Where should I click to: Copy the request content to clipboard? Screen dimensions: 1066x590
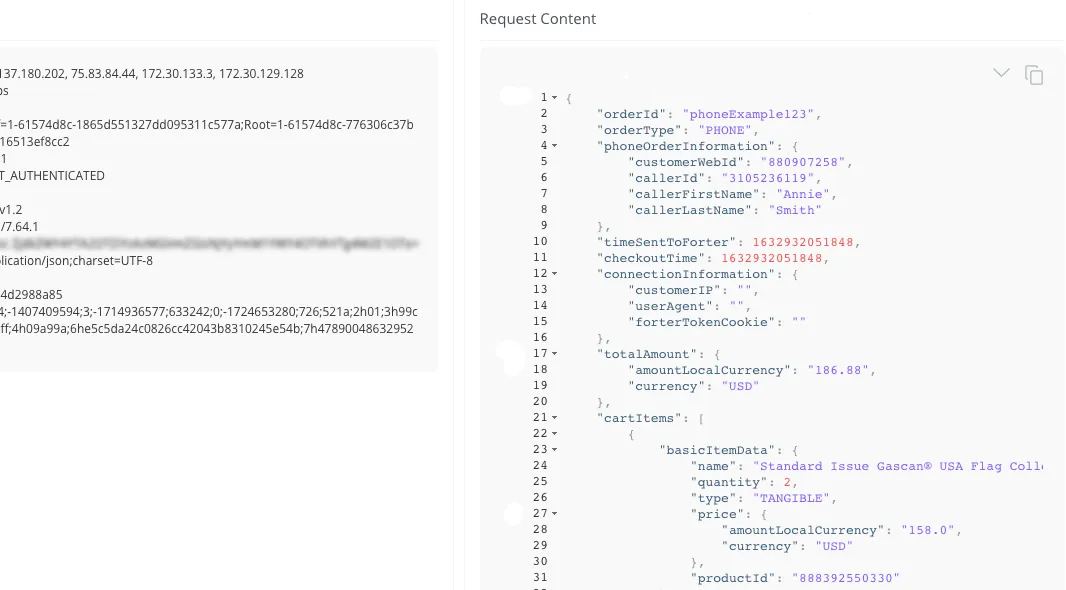(x=1034, y=75)
